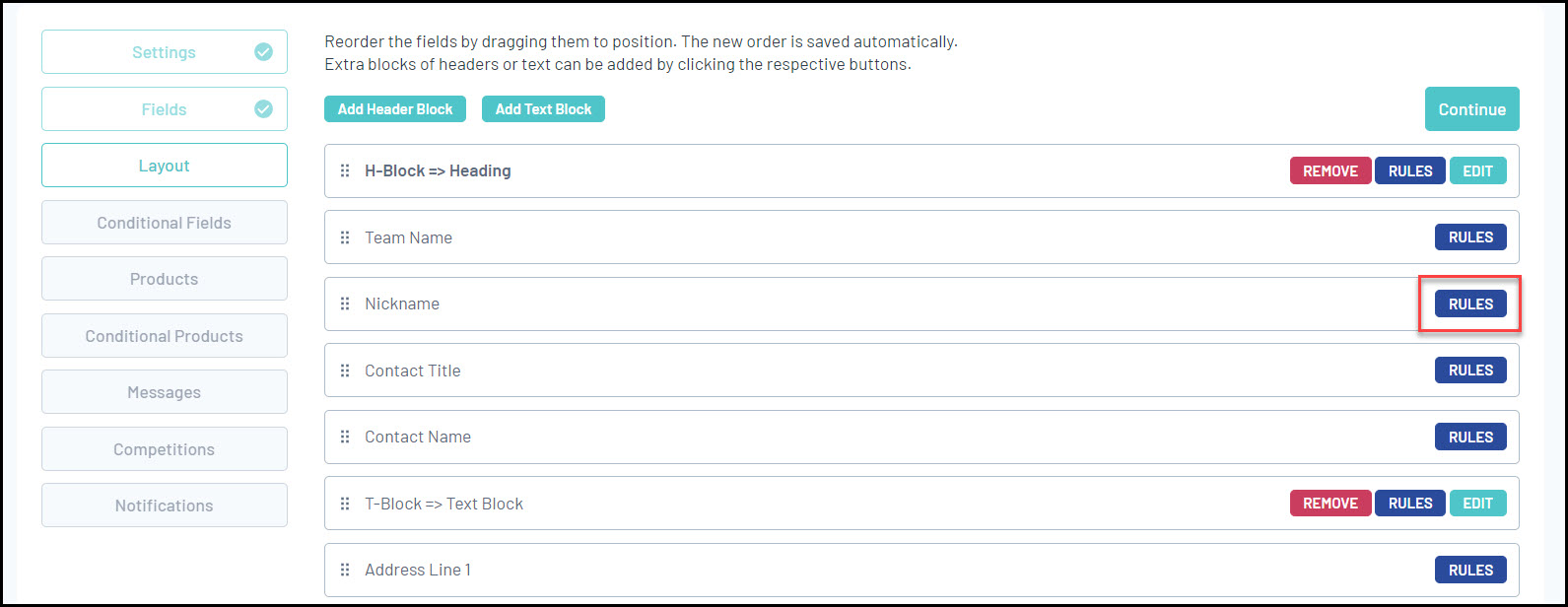The image size is (1568, 607).
Task: Click the drag handle beside Team Name
Action: point(345,237)
